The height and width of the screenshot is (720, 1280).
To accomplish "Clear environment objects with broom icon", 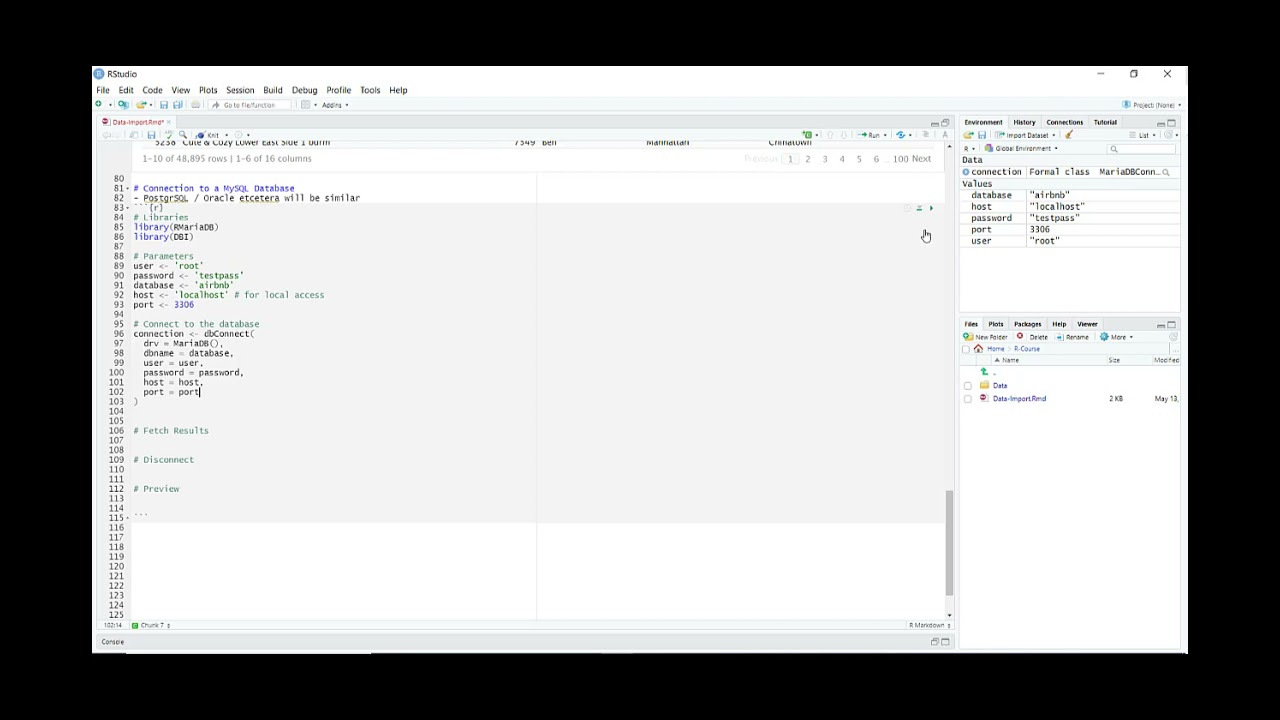I will point(1069,135).
